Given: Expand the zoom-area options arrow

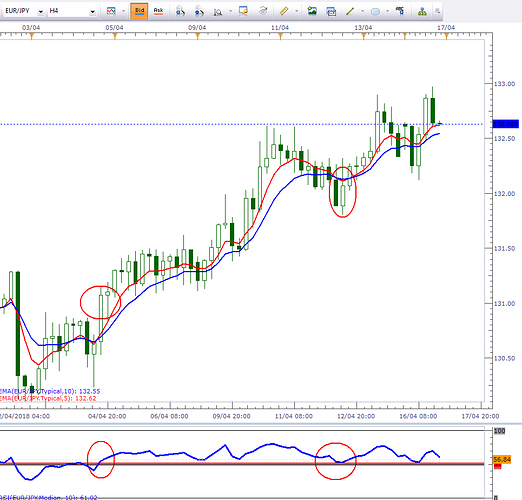Looking at the screenshot, I should click(x=230, y=11).
